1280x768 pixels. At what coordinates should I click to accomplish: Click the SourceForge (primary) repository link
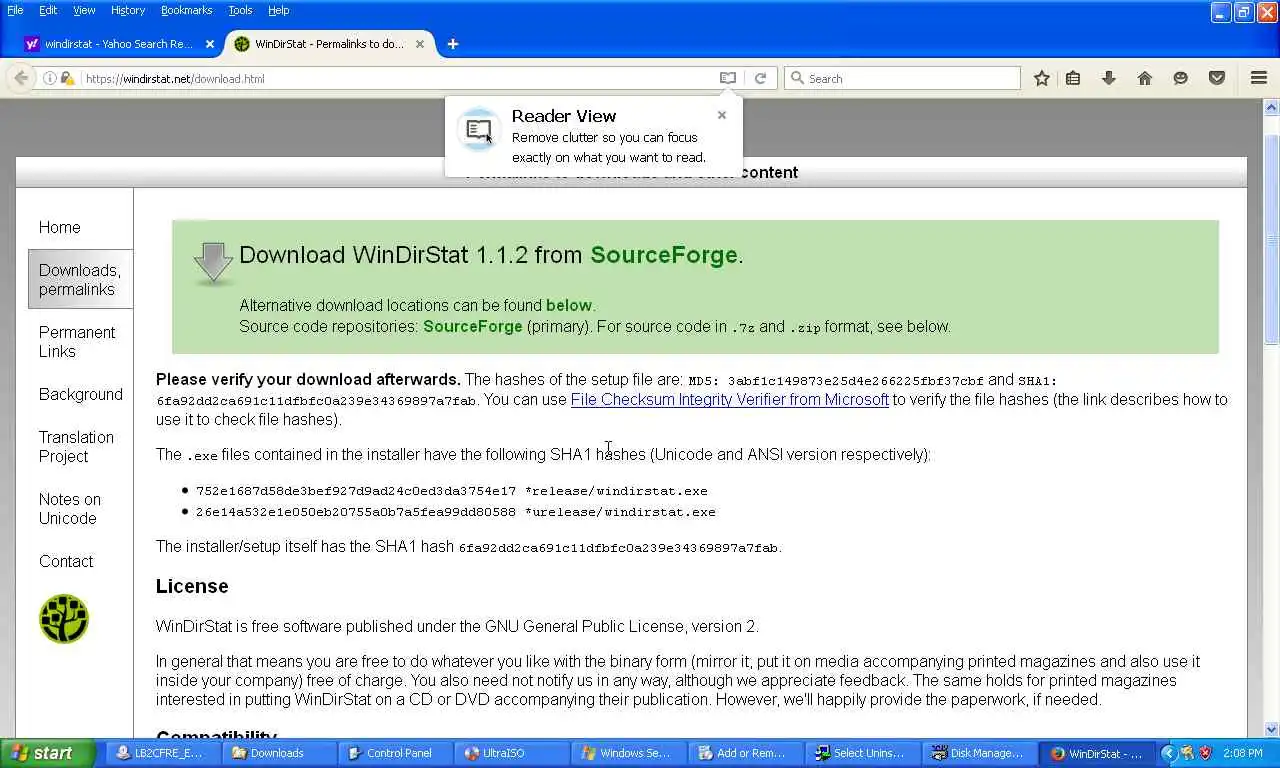(x=473, y=326)
